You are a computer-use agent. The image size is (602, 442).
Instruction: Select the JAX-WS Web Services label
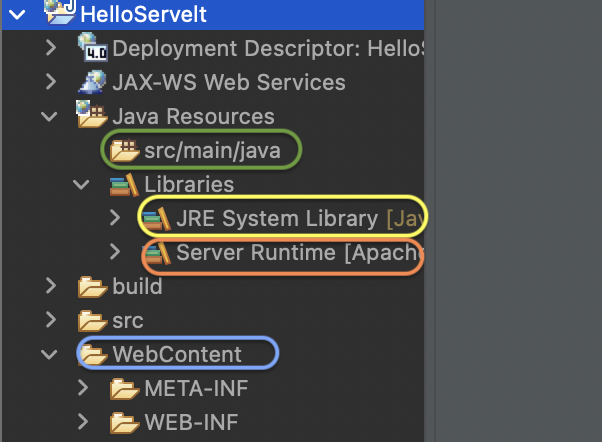(x=229, y=82)
